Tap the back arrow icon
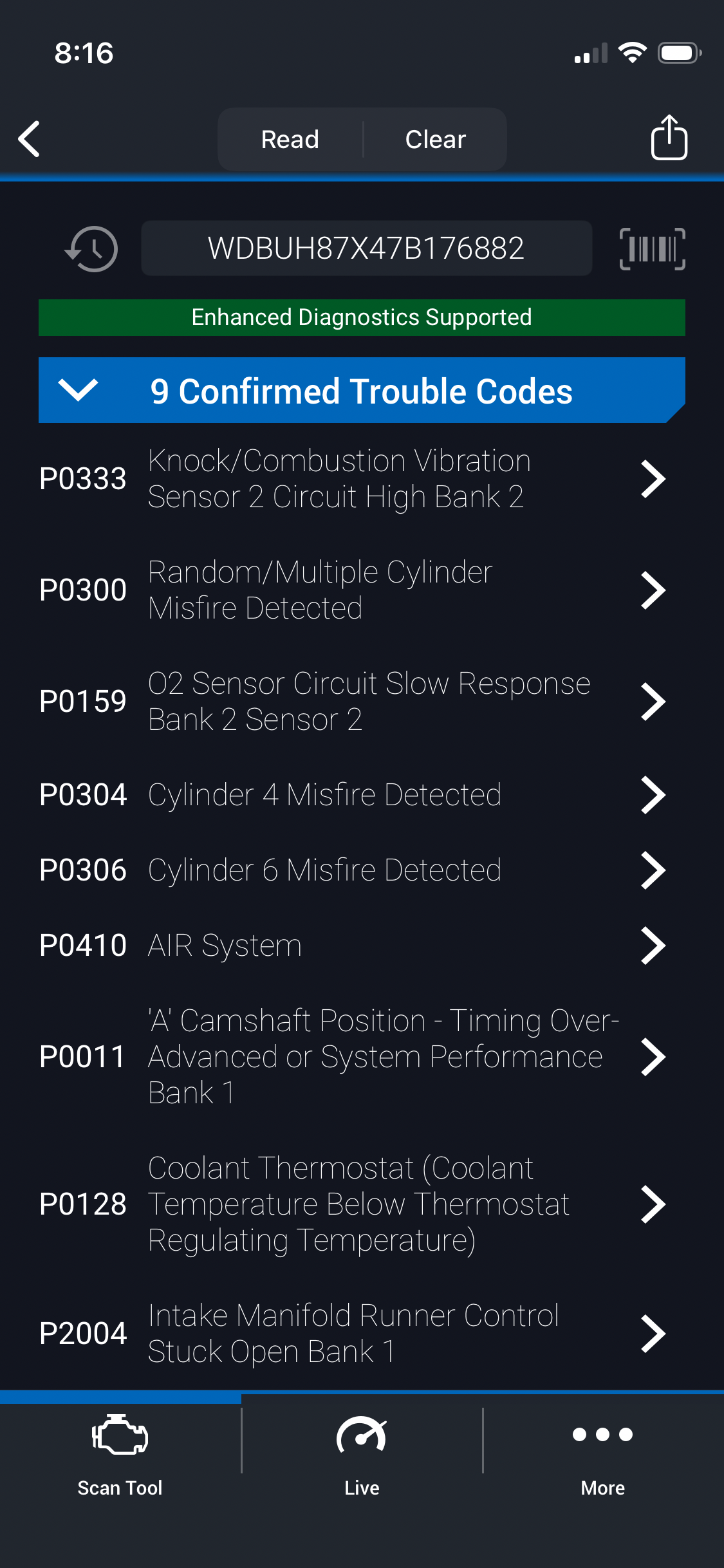 tap(30, 138)
